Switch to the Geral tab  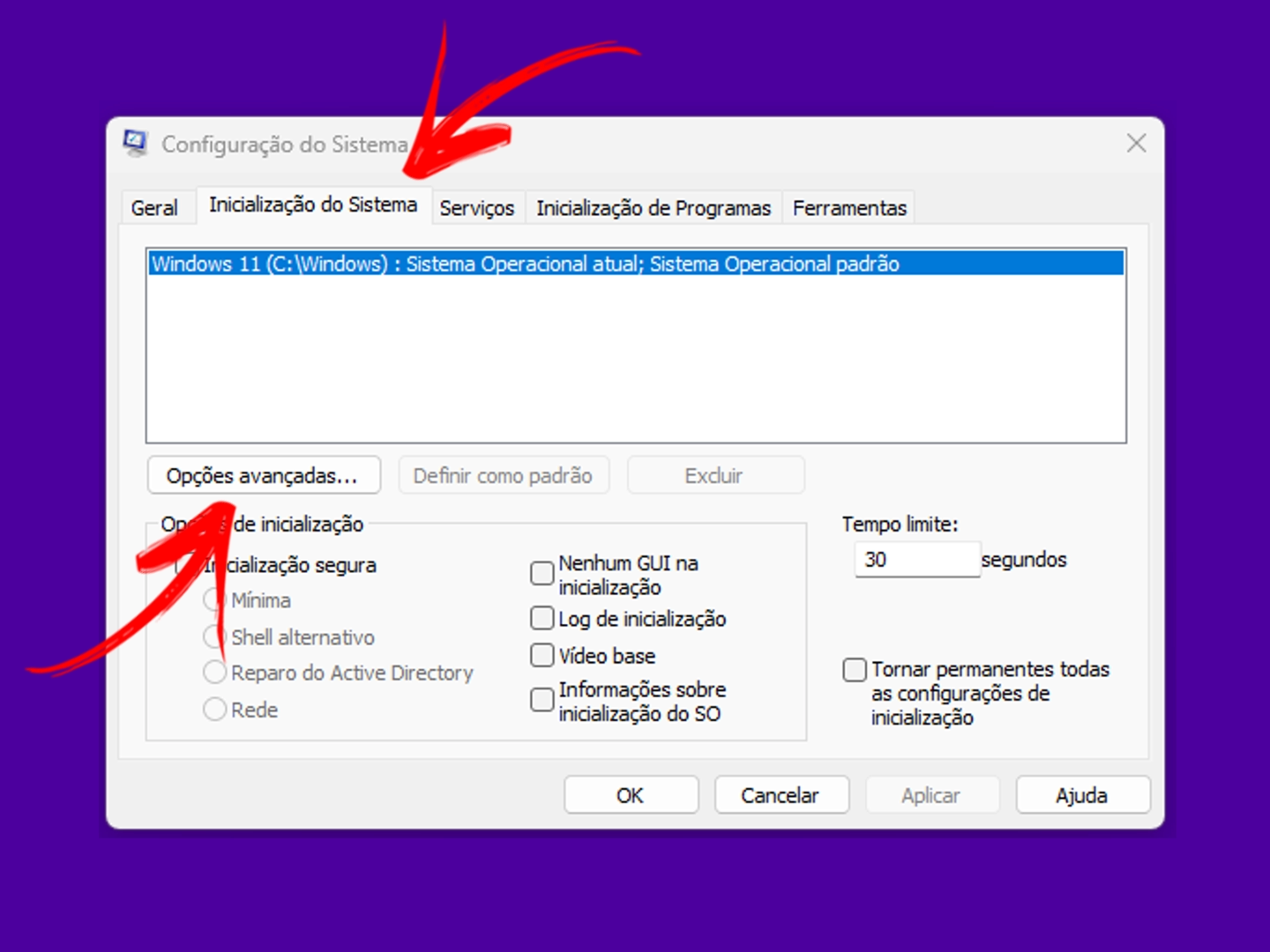157,208
